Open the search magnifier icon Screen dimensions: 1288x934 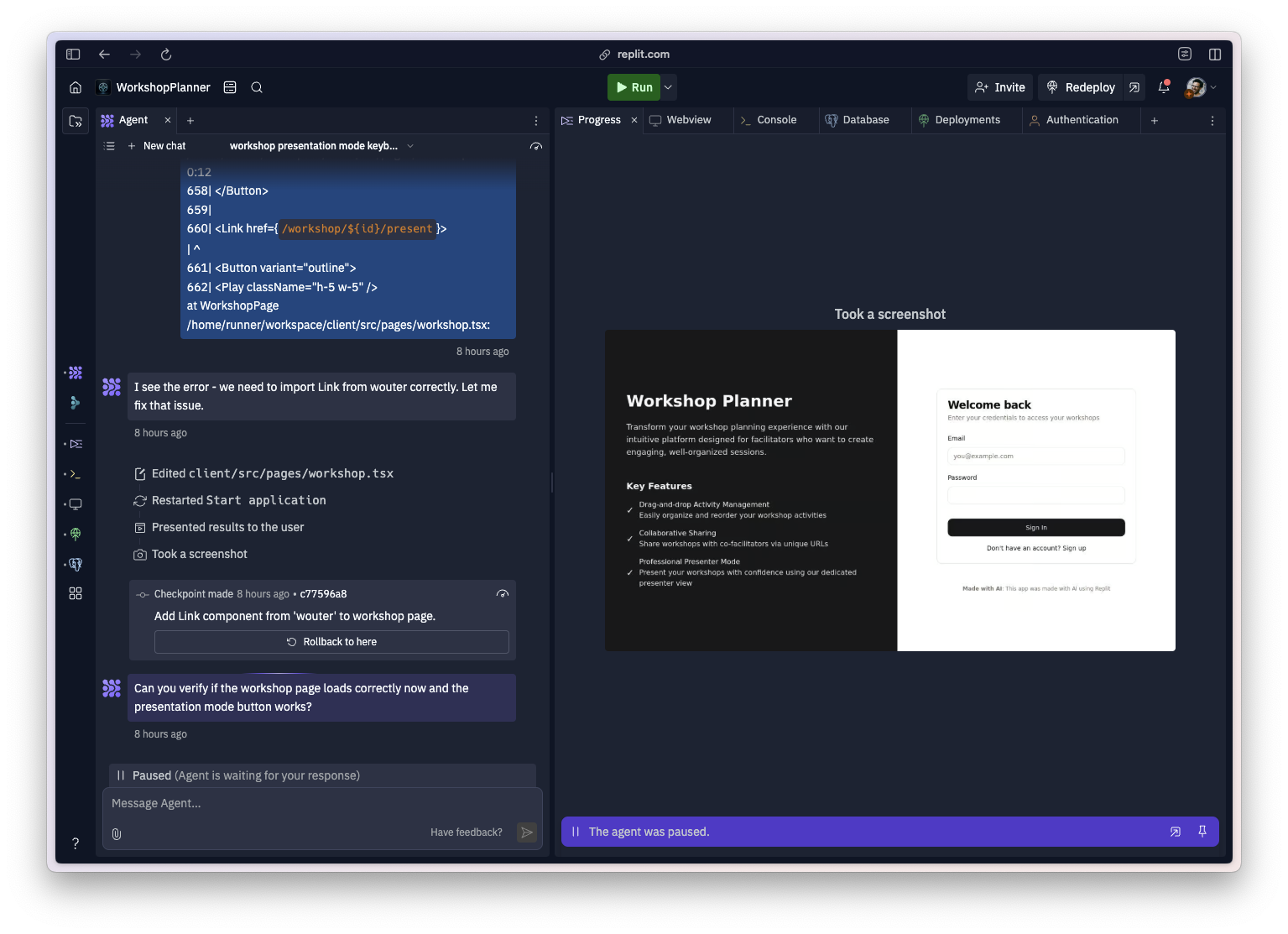tap(257, 87)
